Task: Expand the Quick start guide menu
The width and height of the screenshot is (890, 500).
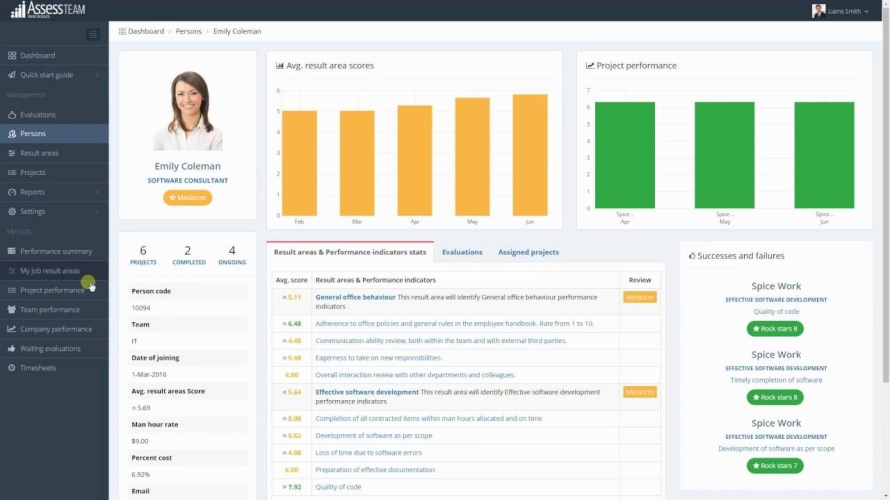Action: point(97,75)
